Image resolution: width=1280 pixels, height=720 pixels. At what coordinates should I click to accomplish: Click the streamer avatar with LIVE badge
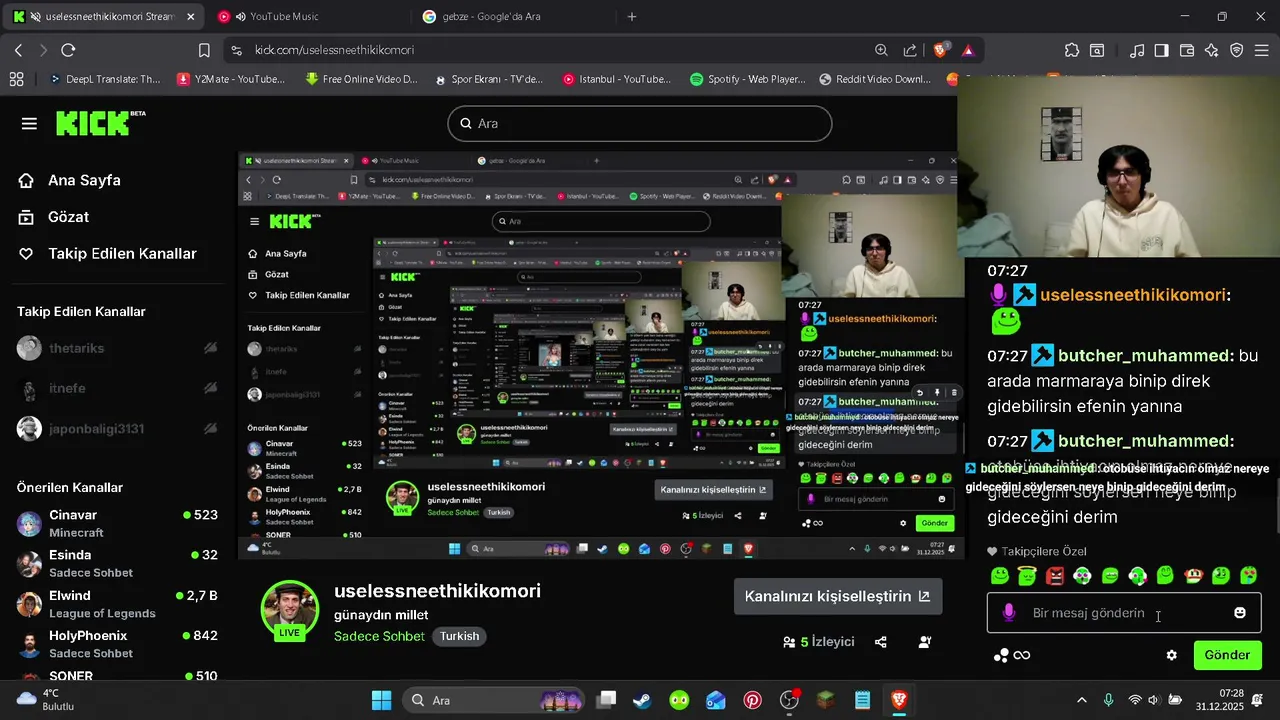point(290,609)
